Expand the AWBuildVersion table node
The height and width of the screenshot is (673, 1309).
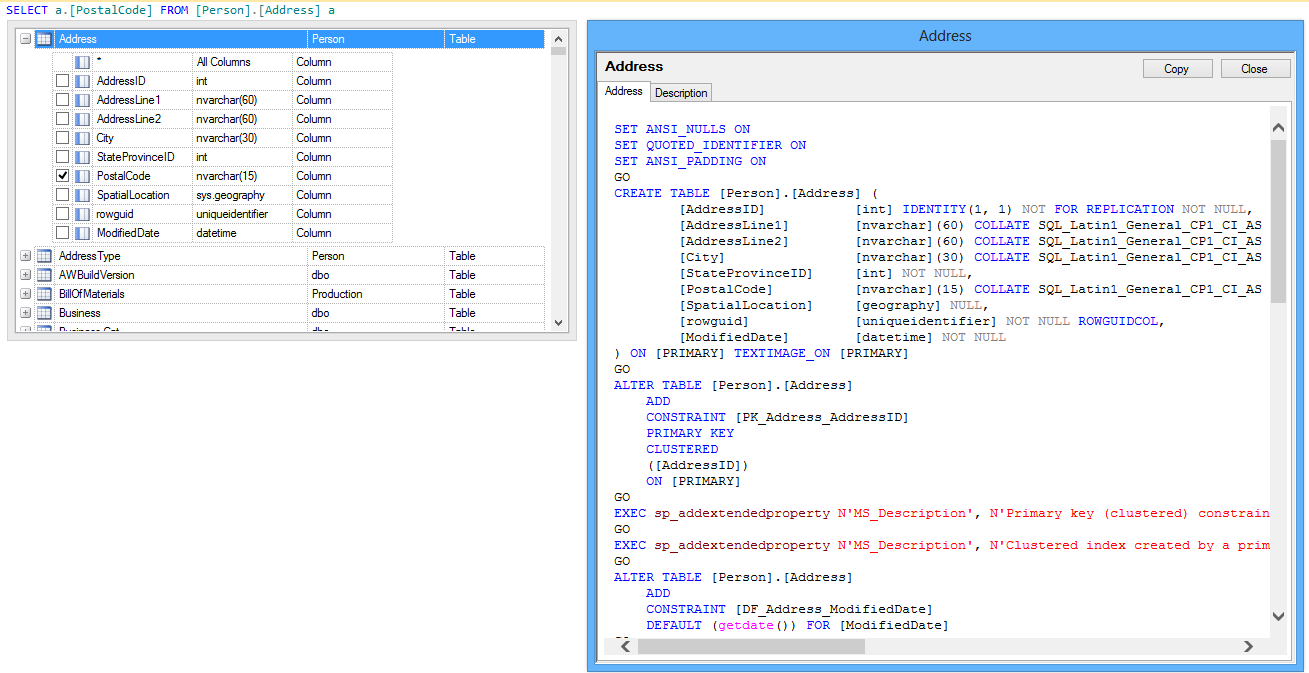(x=26, y=275)
